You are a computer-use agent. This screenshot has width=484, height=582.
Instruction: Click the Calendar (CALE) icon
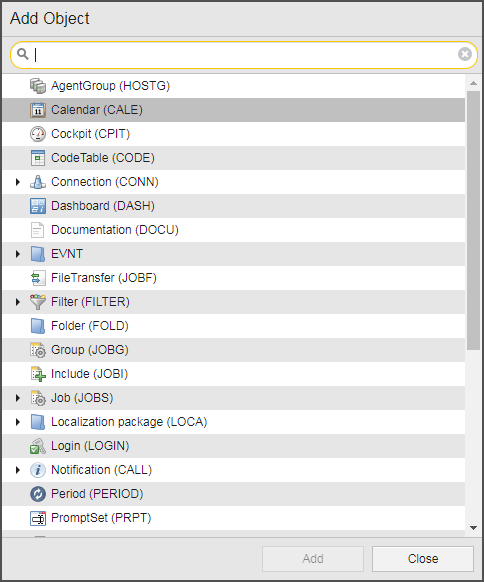click(x=38, y=110)
